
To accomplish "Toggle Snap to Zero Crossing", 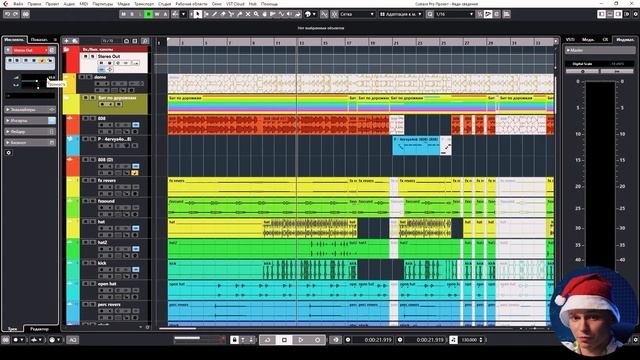I will (x=324, y=14).
